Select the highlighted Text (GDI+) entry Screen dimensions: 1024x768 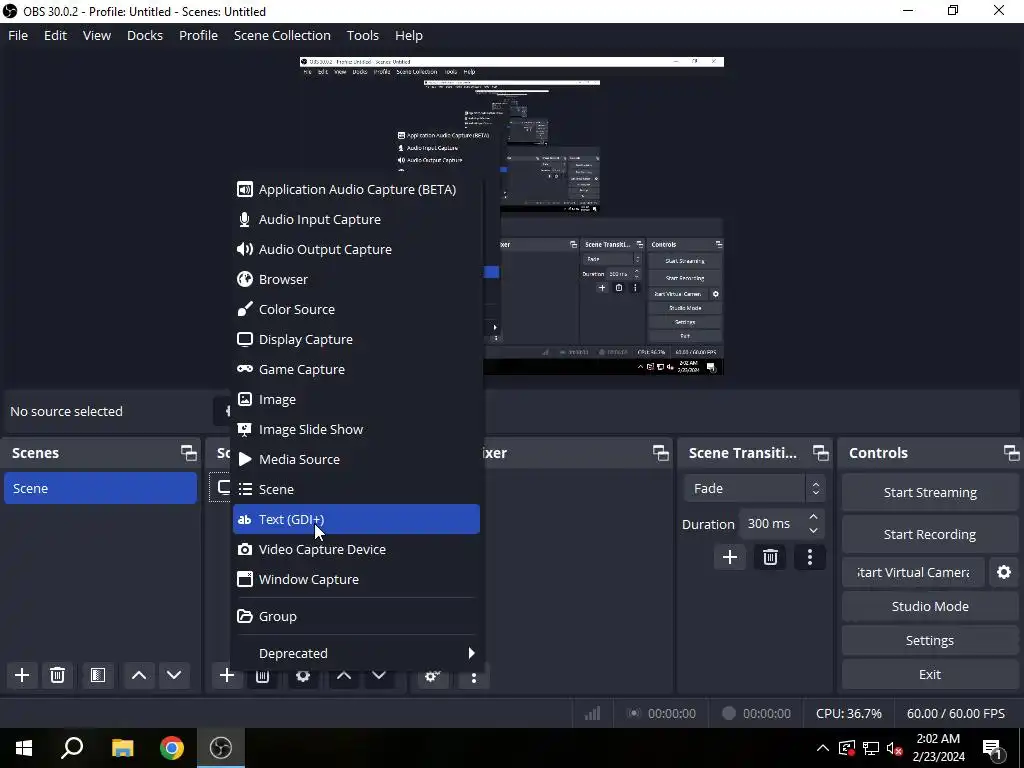(x=356, y=520)
